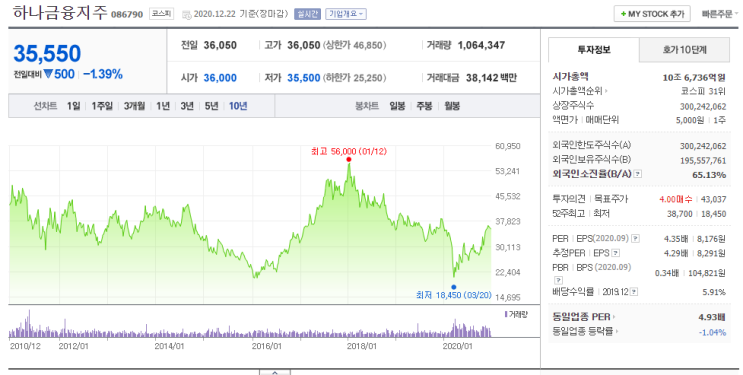This screenshot has width=743, height=375.
Task: Click 2018/01 label on chart axis
Action: click(362, 346)
